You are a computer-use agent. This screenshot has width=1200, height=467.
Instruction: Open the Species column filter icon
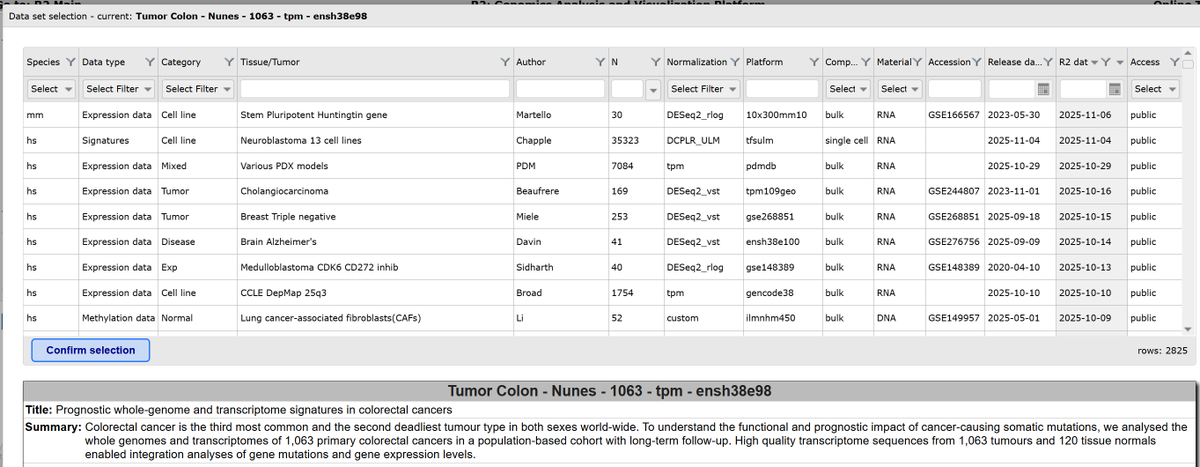click(x=70, y=62)
